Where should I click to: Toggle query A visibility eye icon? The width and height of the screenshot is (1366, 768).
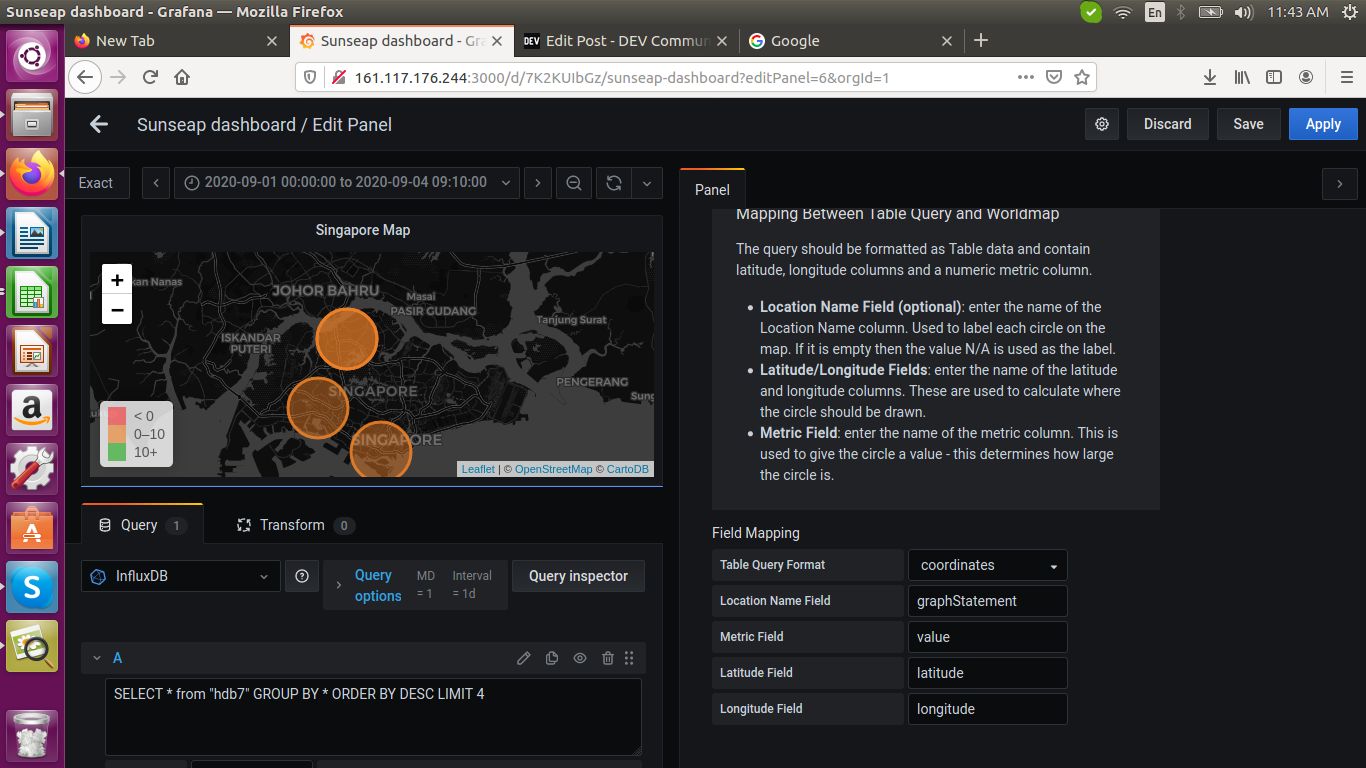tap(580, 658)
